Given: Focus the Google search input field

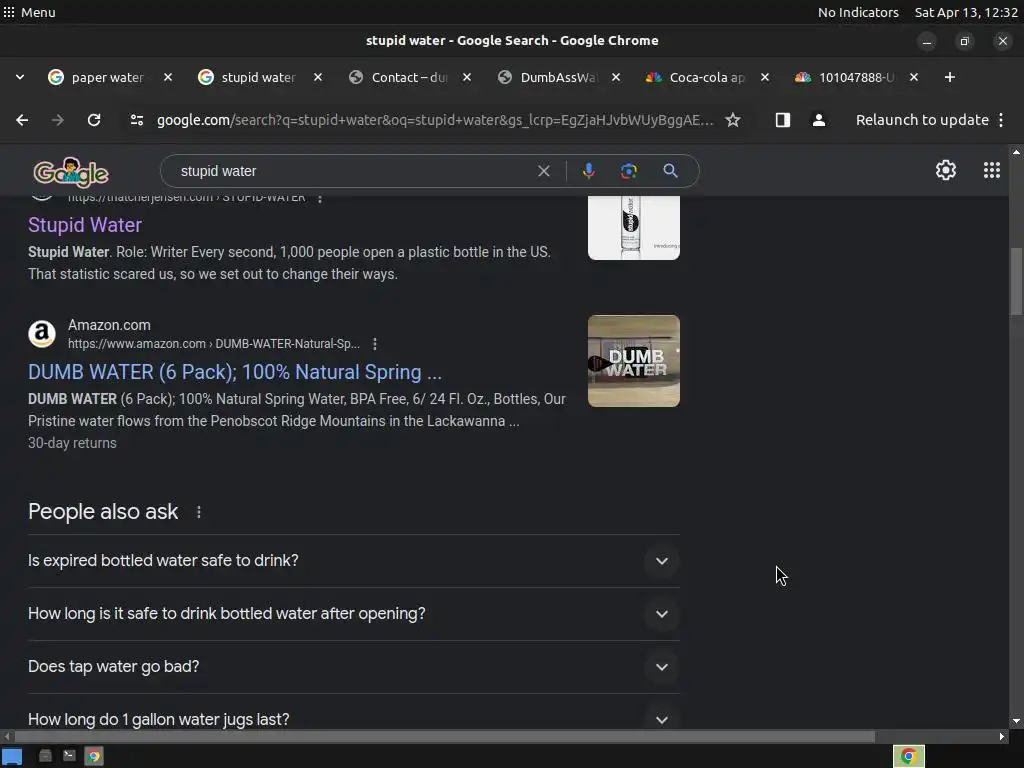Looking at the screenshot, I should coord(353,171).
